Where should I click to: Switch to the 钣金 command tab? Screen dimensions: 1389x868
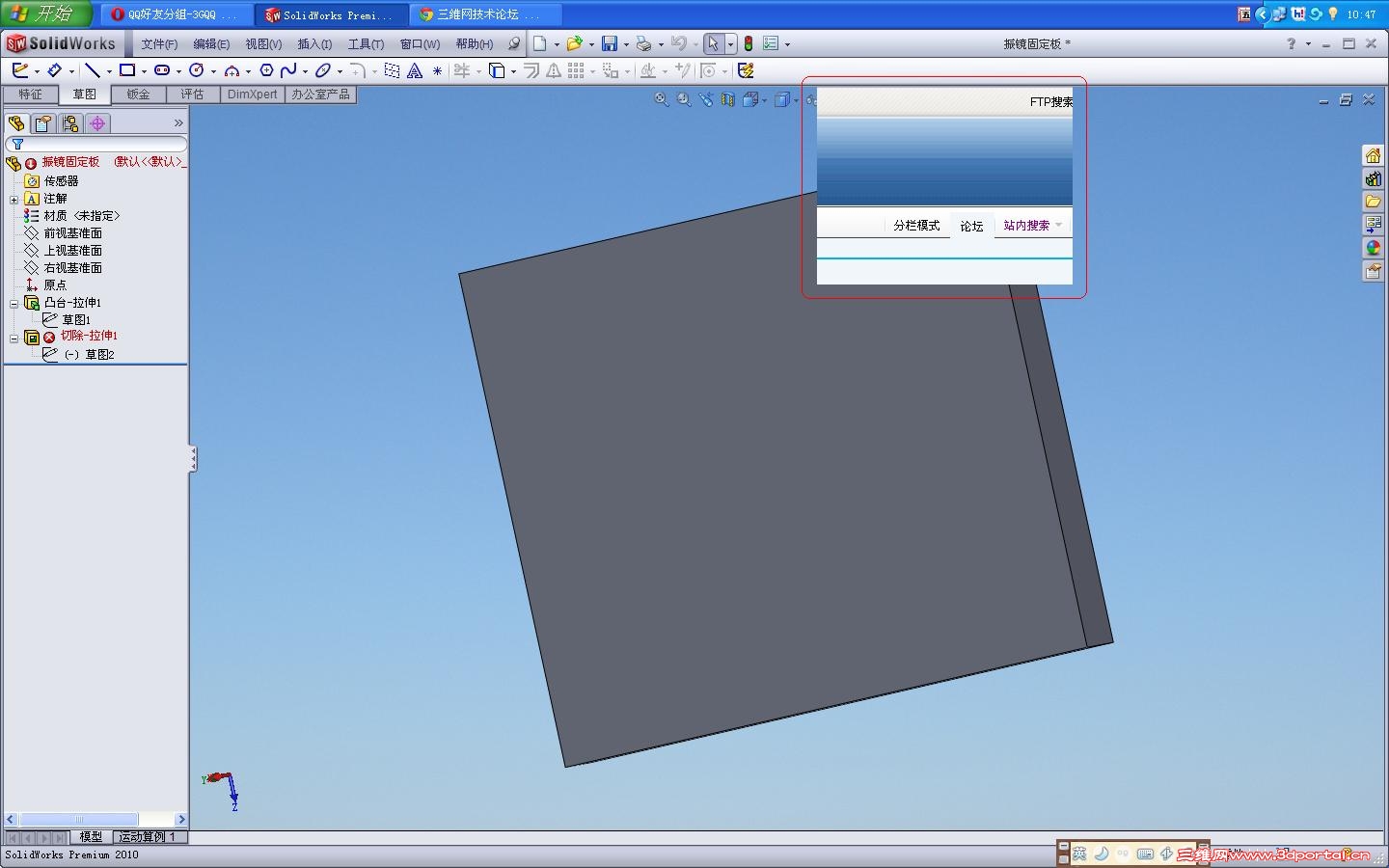point(138,95)
